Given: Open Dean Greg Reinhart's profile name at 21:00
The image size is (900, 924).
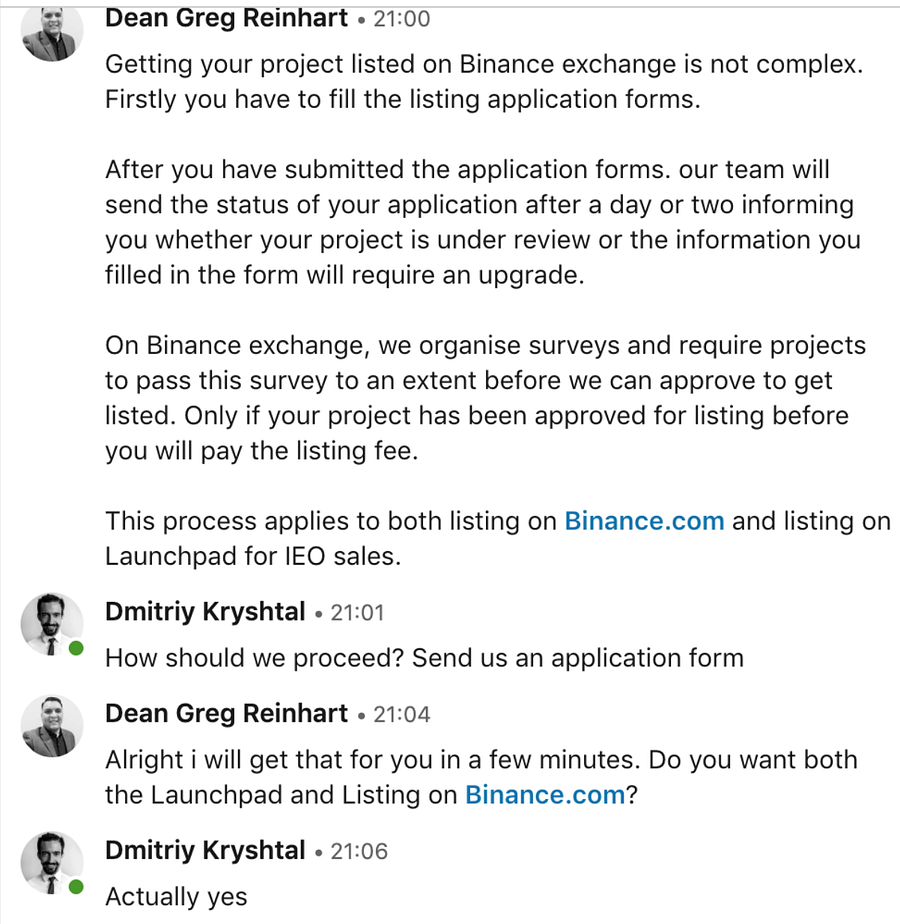Looking at the screenshot, I should point(227,18).
